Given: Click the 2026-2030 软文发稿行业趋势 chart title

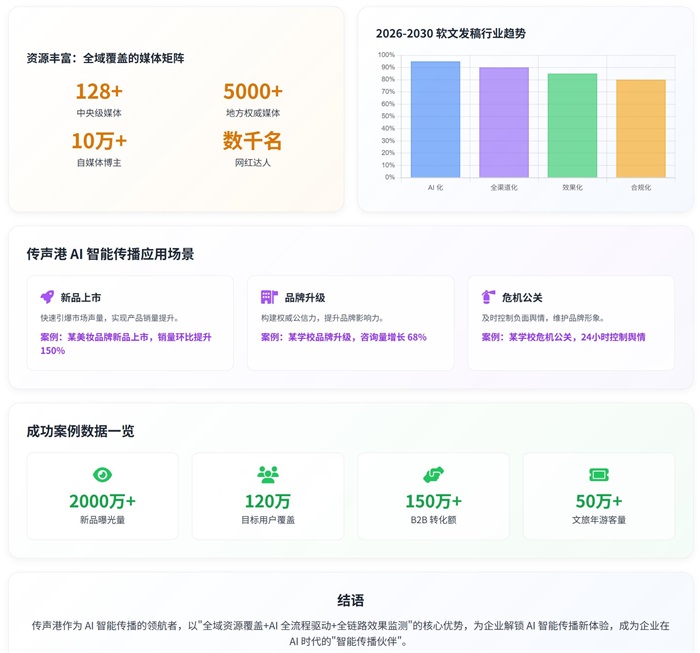Looking at the screenshot, I should (x=450, y=33).
